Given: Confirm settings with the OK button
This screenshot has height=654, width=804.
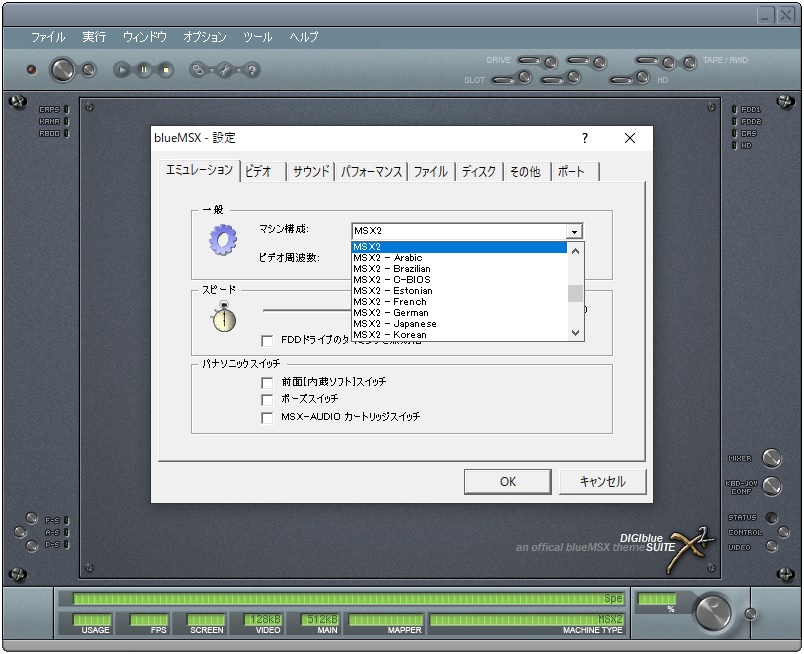Looking at the screenshot, I should point(508,482).
